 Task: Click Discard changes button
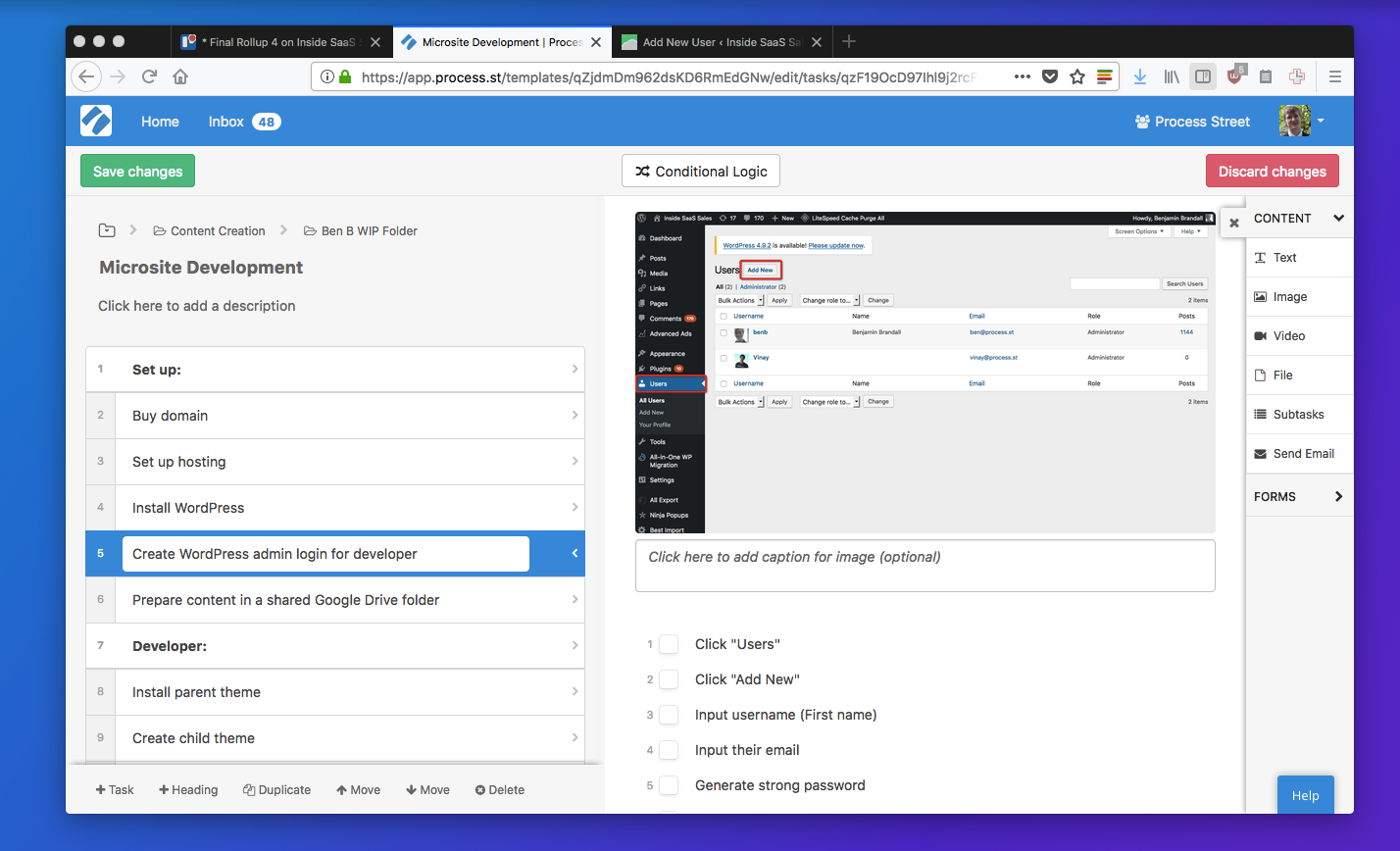coord(1272,171)
